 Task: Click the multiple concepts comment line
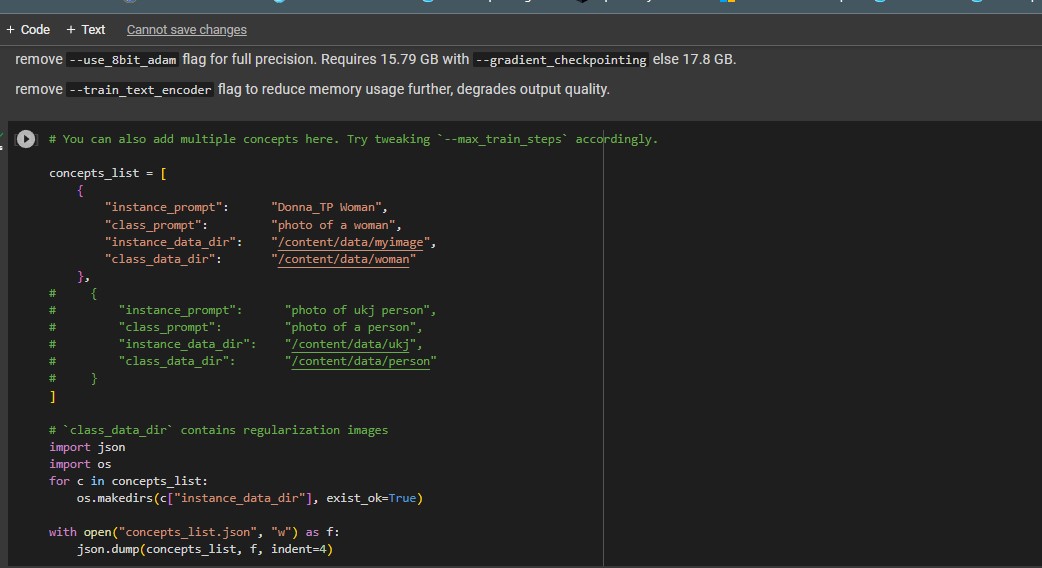pos(354,140)
